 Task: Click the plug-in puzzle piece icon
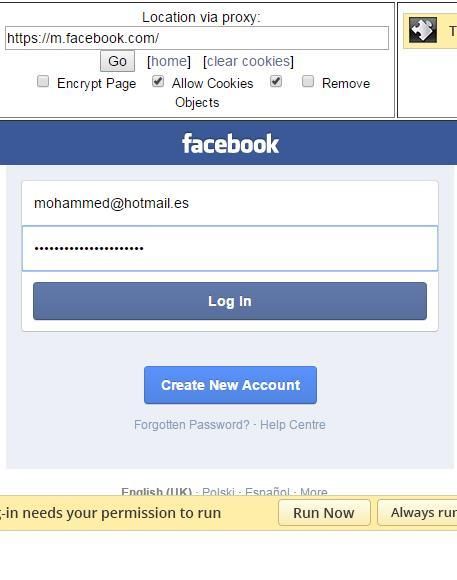423,30
